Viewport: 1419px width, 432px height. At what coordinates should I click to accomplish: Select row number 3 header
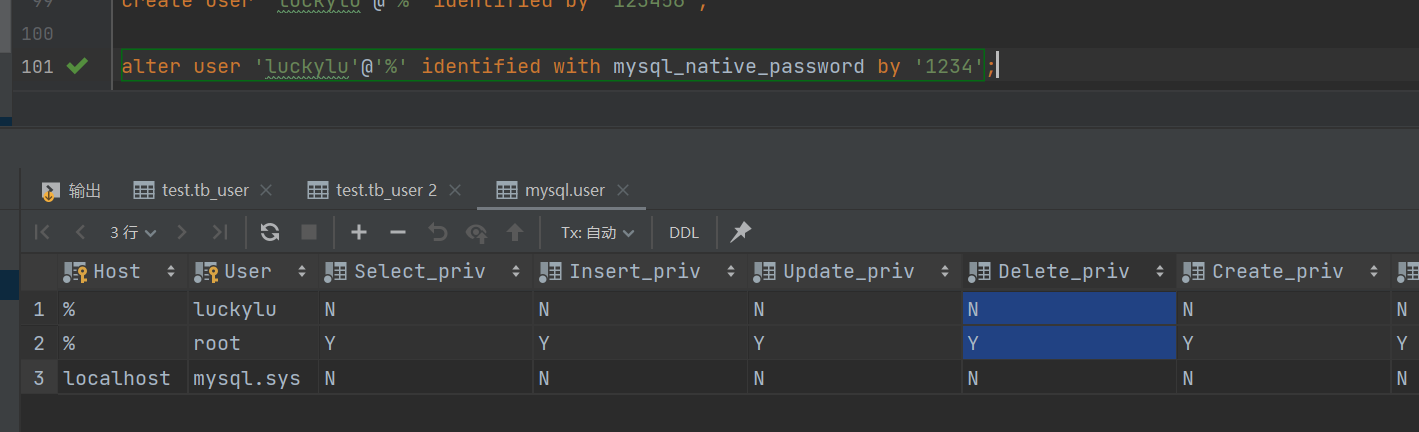click(x=39, y=379)
